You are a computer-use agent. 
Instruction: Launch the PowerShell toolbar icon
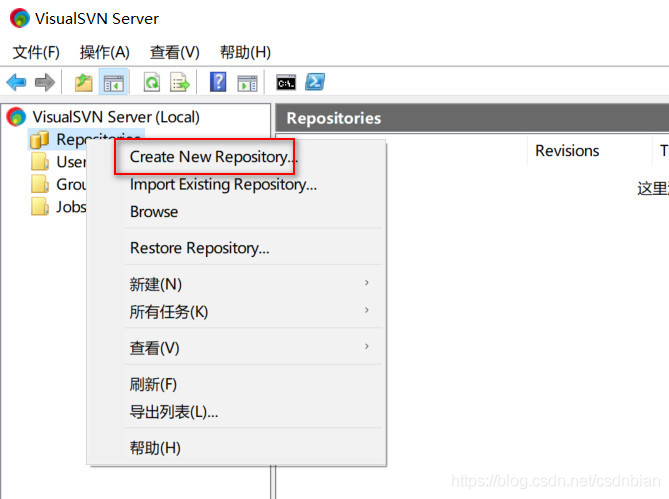pyautogui.click(x=315, y=82)
